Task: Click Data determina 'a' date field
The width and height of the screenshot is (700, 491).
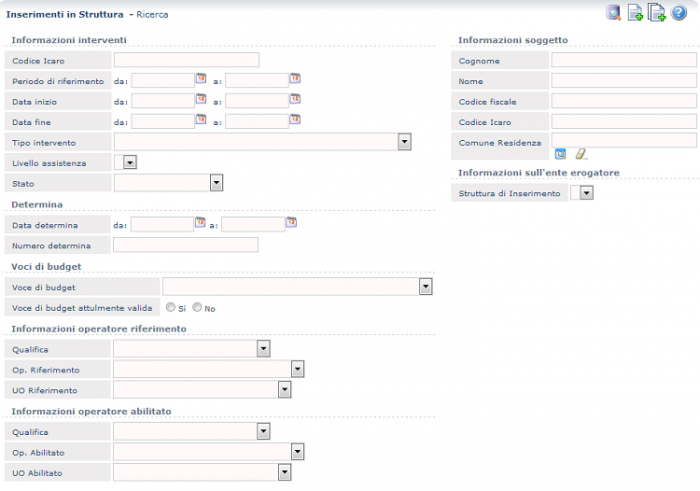Action: [x=253, y=225]
